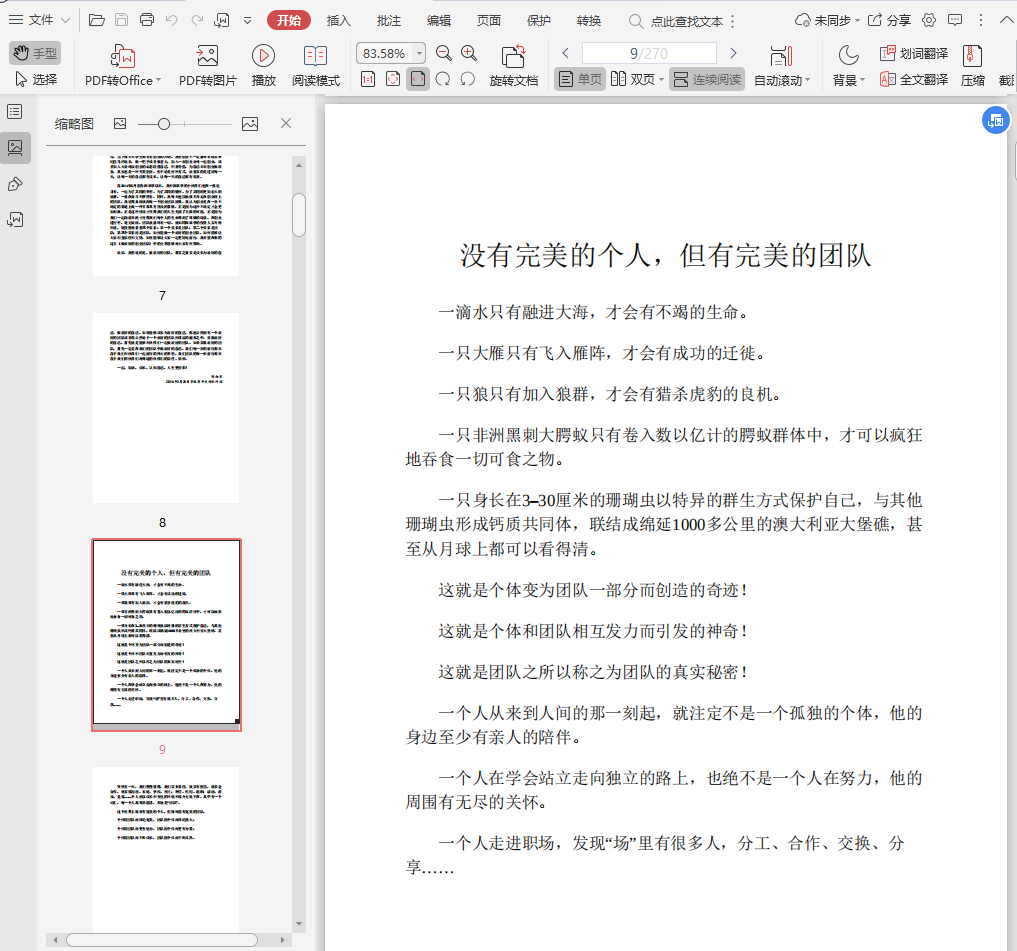This screenshot has width=1017, height=951.
Task: Click the zoom out magnifier icon
Action: [x=444, y=53]
